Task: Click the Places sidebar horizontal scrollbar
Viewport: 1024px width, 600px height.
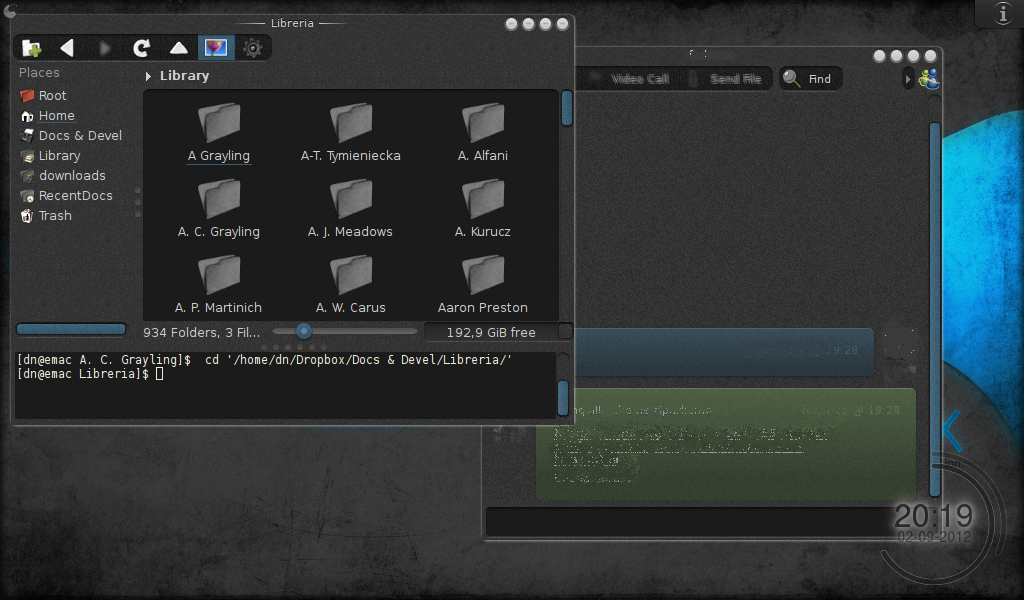Action: (71, 329)
